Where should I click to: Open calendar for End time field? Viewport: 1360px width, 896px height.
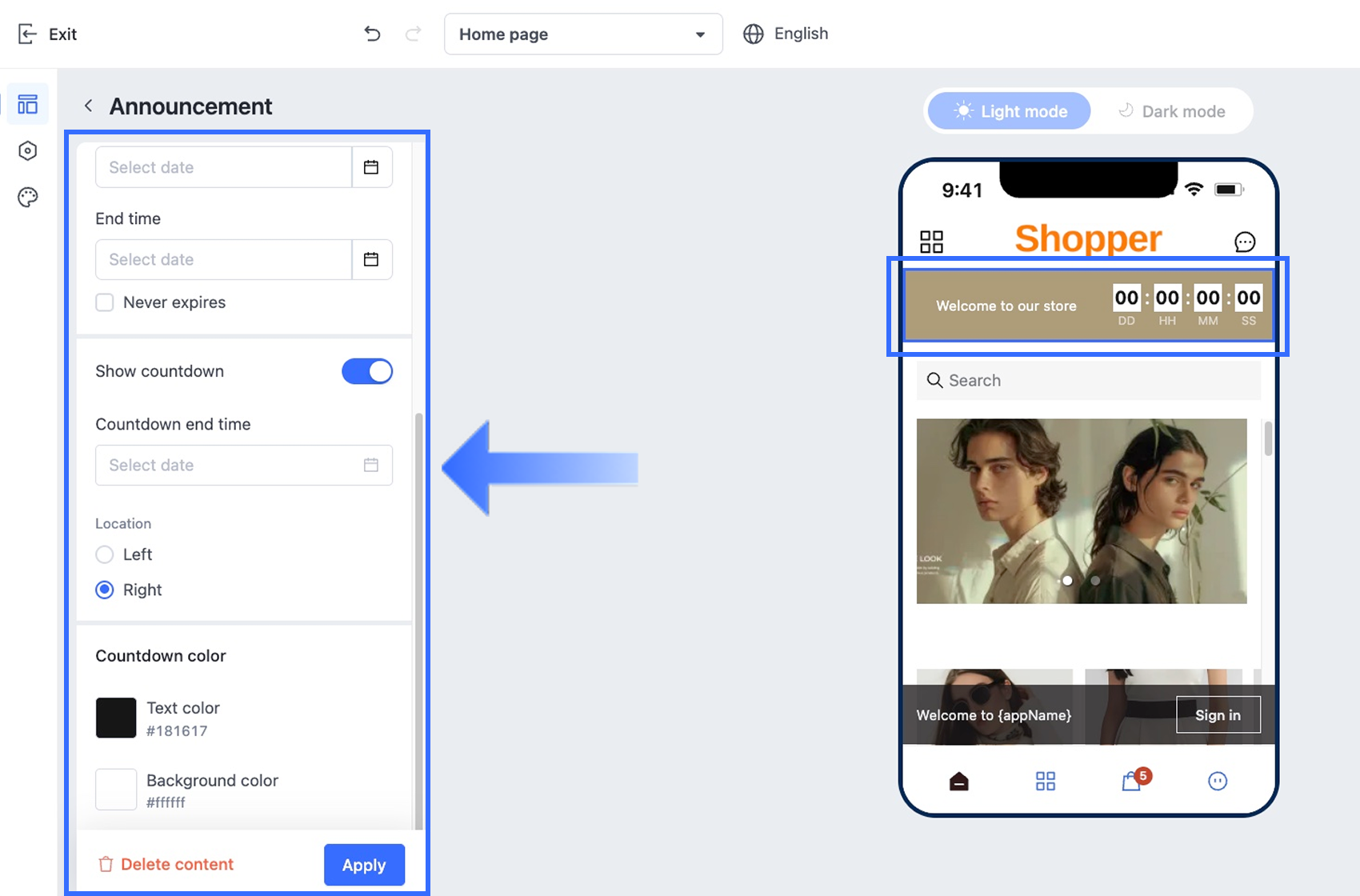(371, 259)
